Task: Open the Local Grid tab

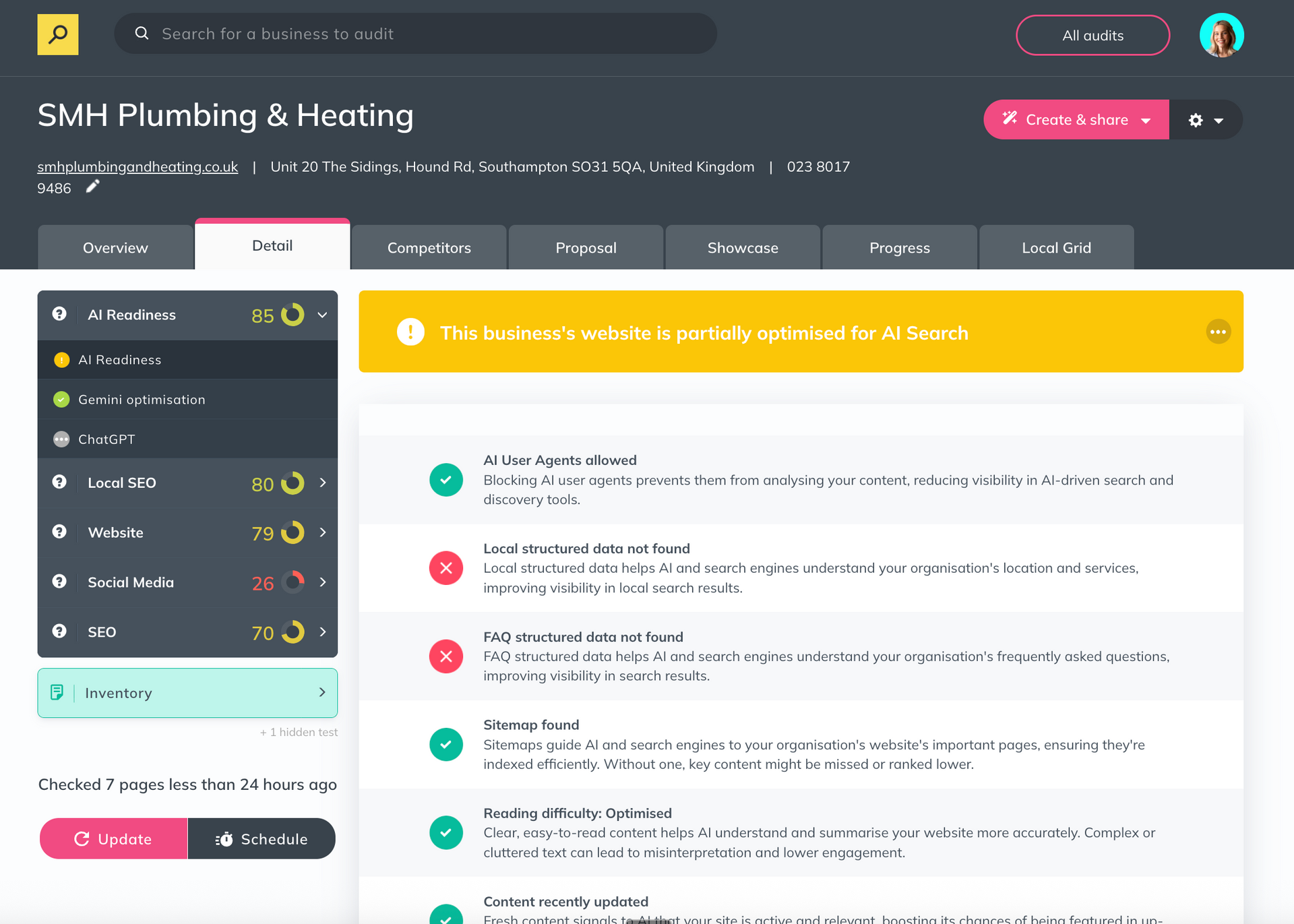Action: [x=1055, y=247]
